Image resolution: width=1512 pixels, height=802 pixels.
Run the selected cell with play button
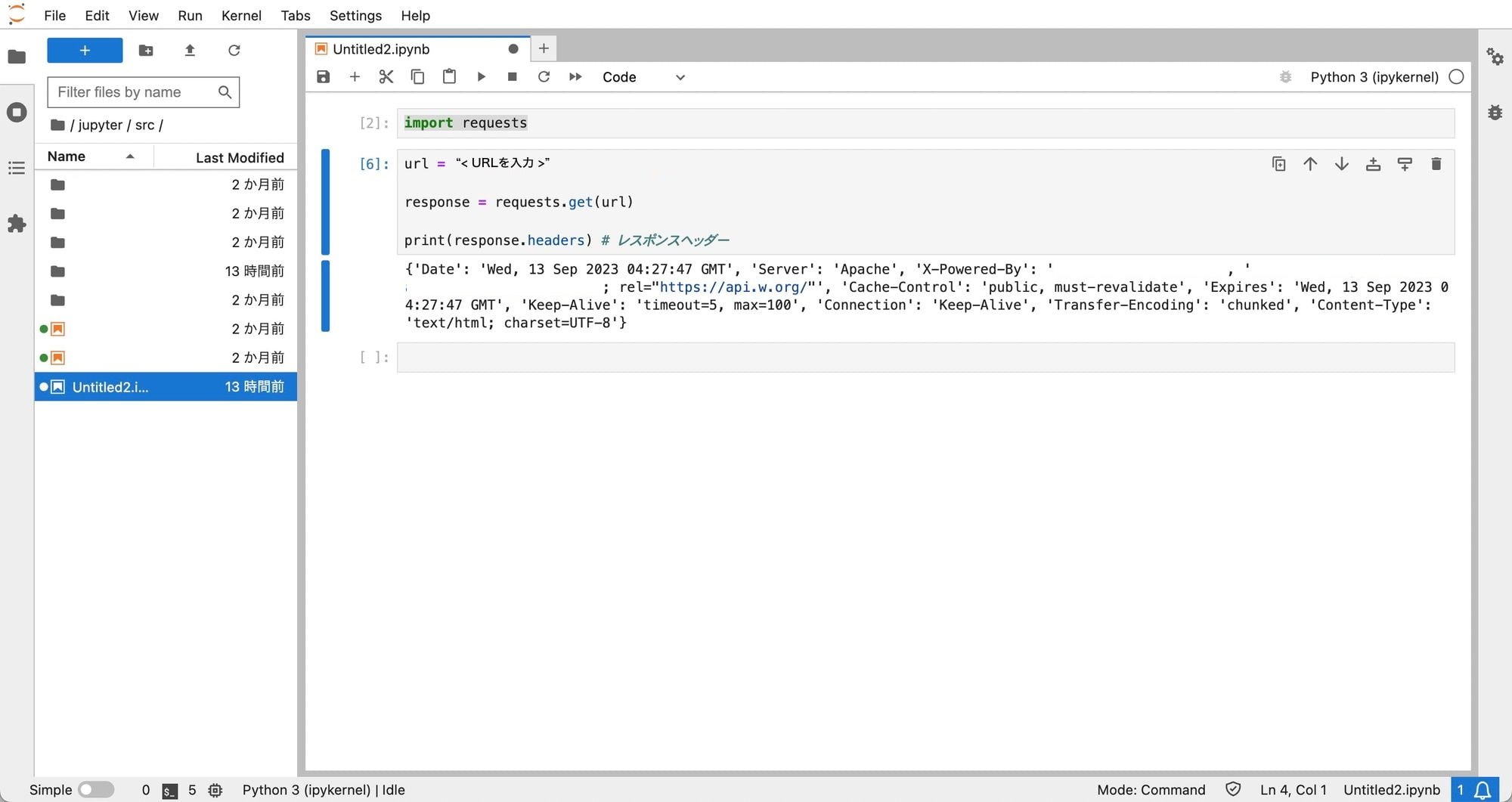481,77
